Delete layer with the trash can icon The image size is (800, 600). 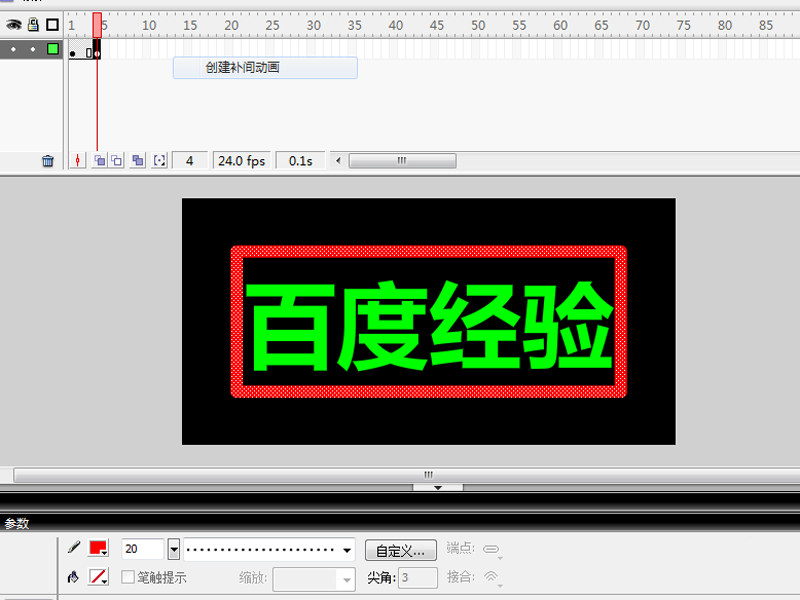click(48, 161)
